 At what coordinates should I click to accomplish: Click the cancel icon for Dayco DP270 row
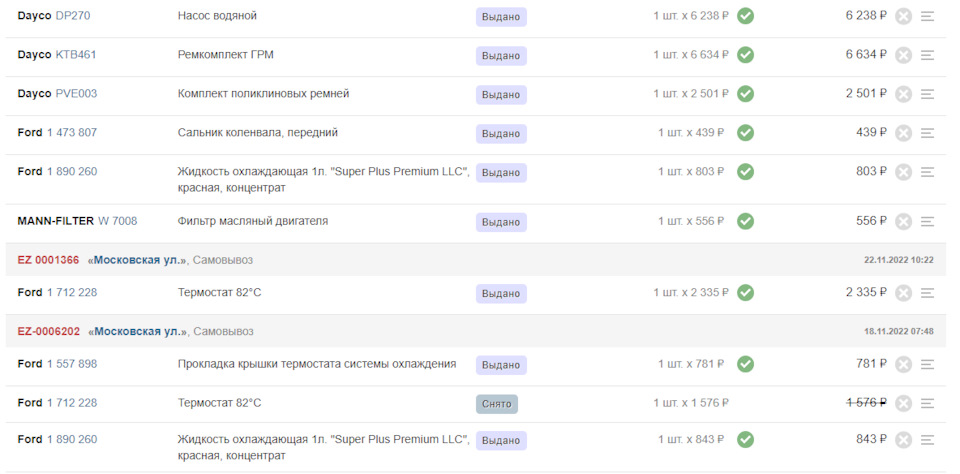pos(904,17)
